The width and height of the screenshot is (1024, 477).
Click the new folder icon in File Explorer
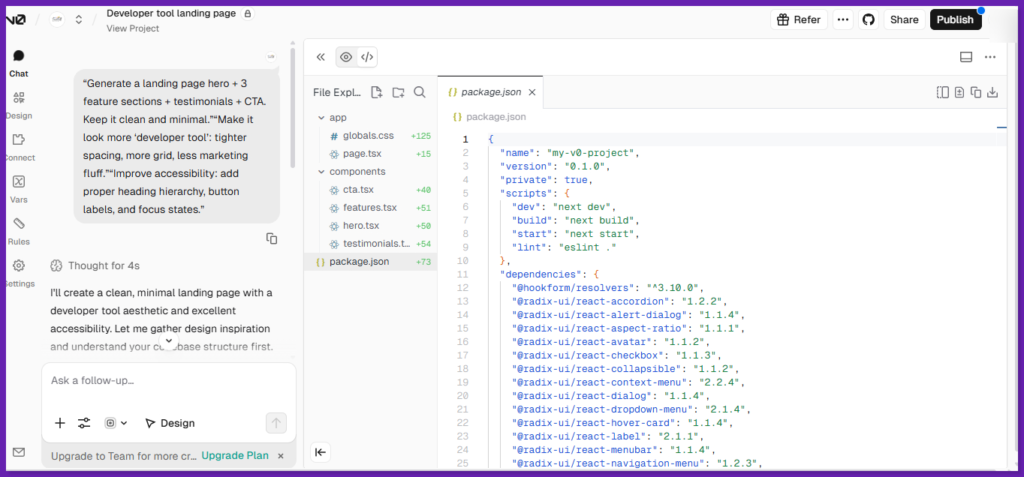pyautogui.click(x=398, y=92)
